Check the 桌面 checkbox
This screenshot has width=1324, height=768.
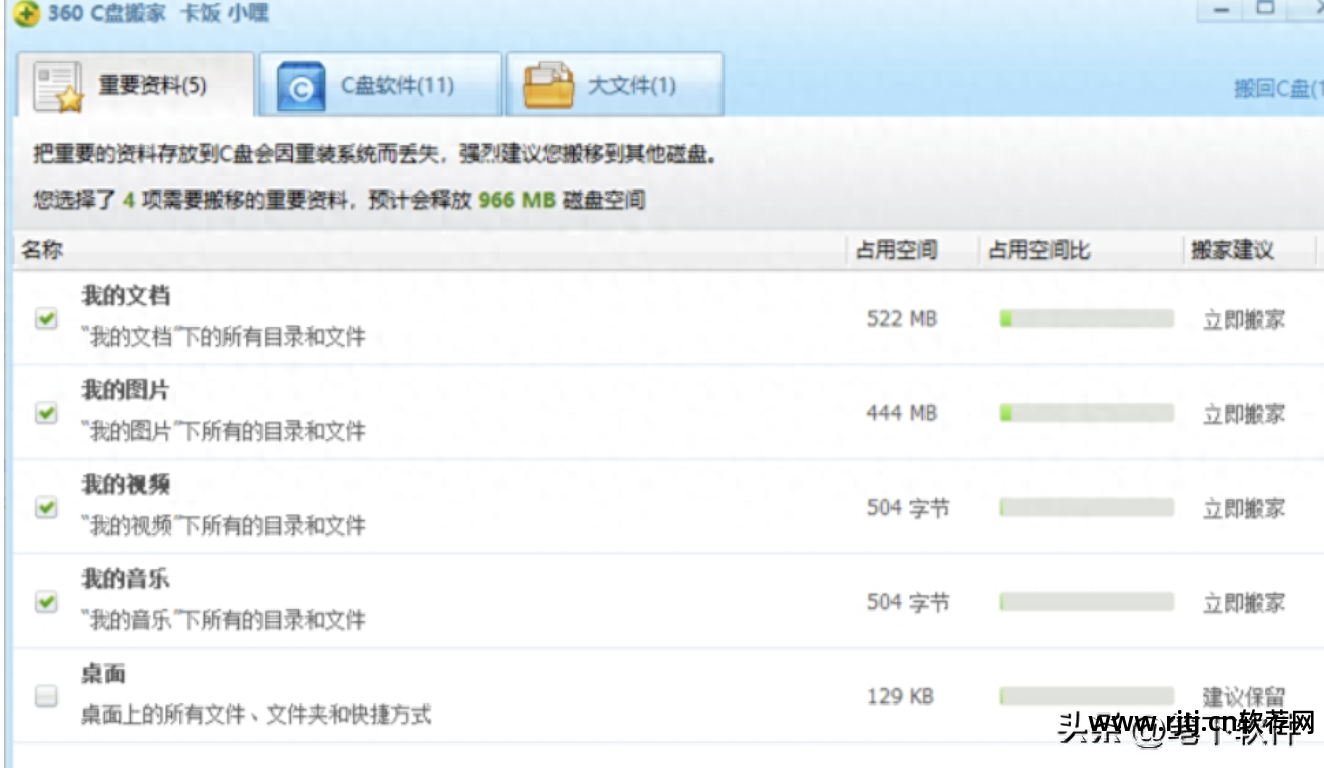(x=46, y=697)
